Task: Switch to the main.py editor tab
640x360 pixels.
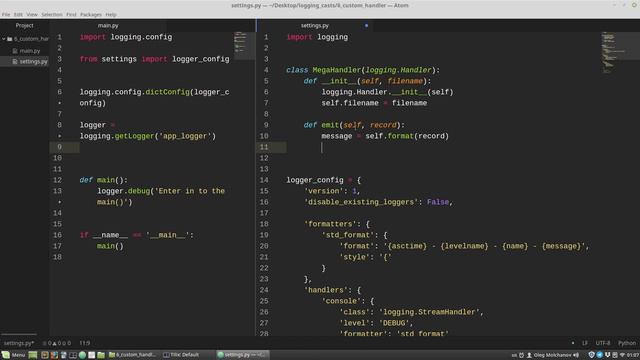Action: pos(108,25)
